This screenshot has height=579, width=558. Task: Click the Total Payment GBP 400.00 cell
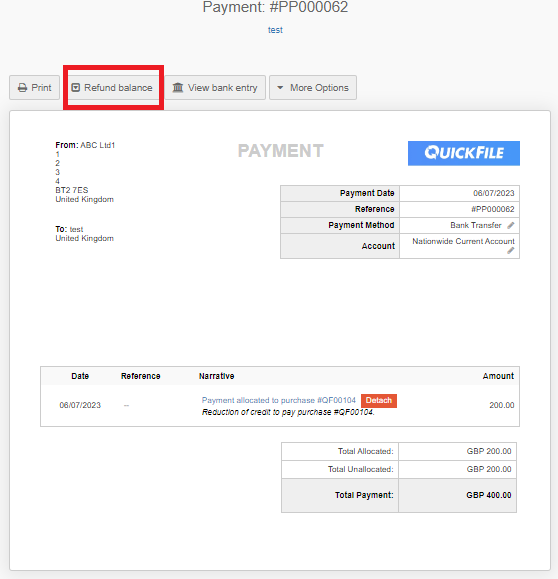[x=457, y=496]
